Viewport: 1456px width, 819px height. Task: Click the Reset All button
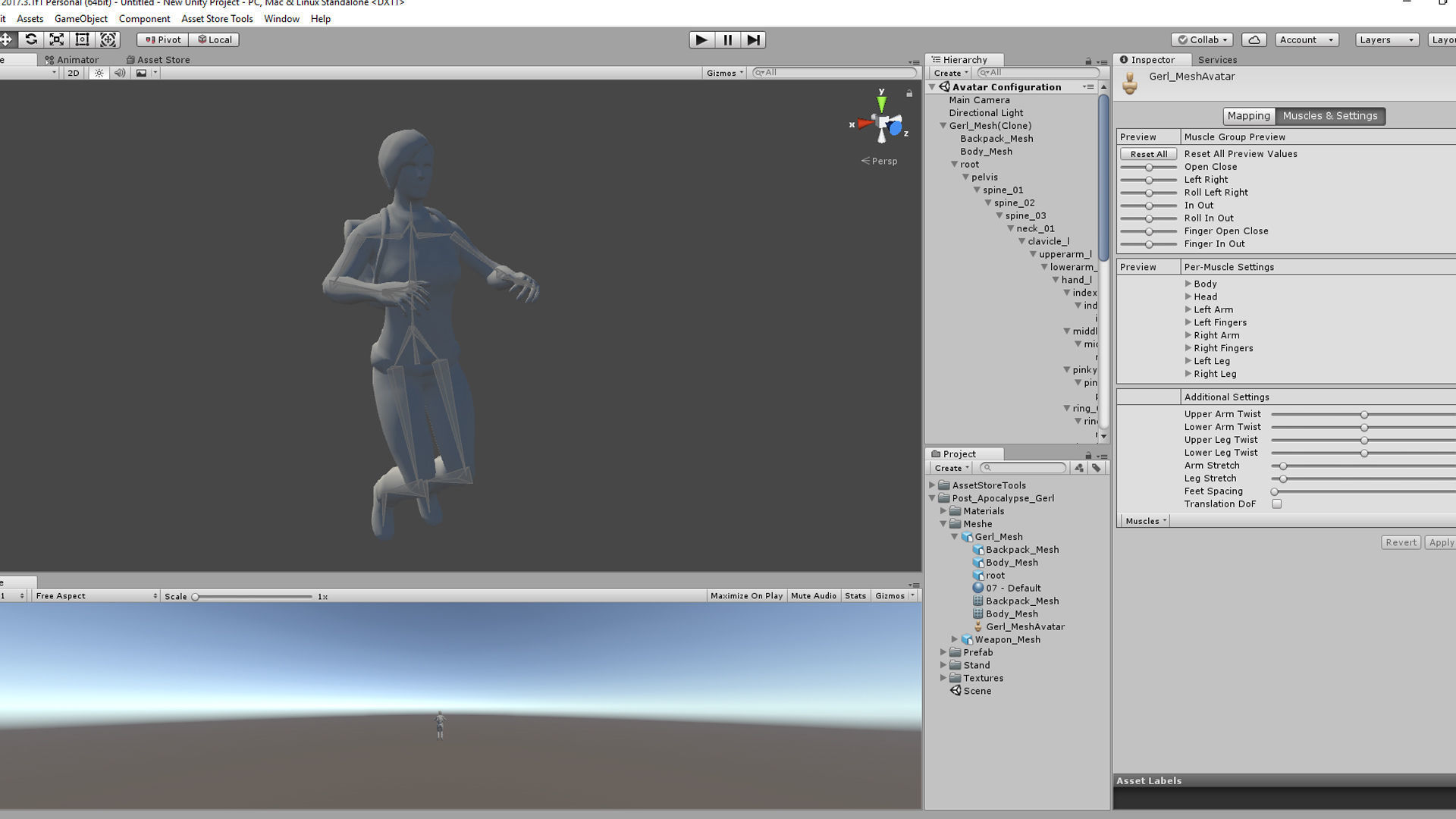1148,154
